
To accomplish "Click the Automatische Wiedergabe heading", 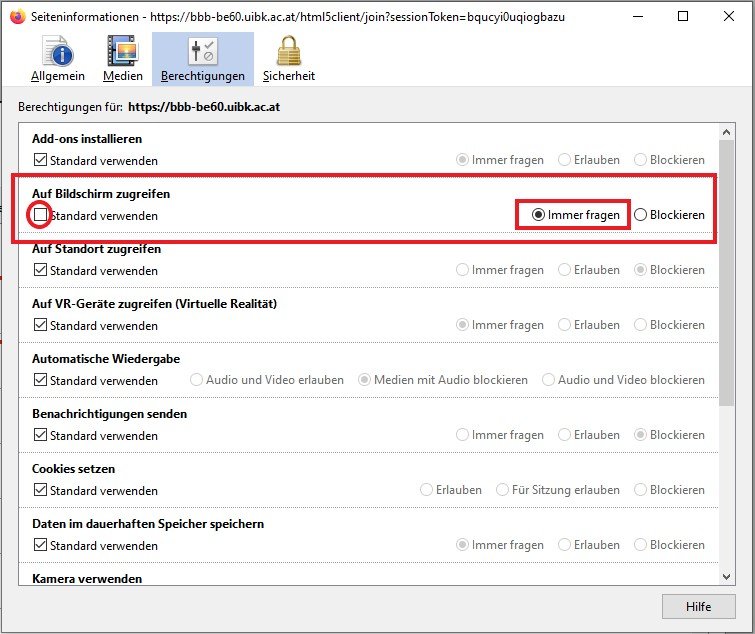I will 106,359.
